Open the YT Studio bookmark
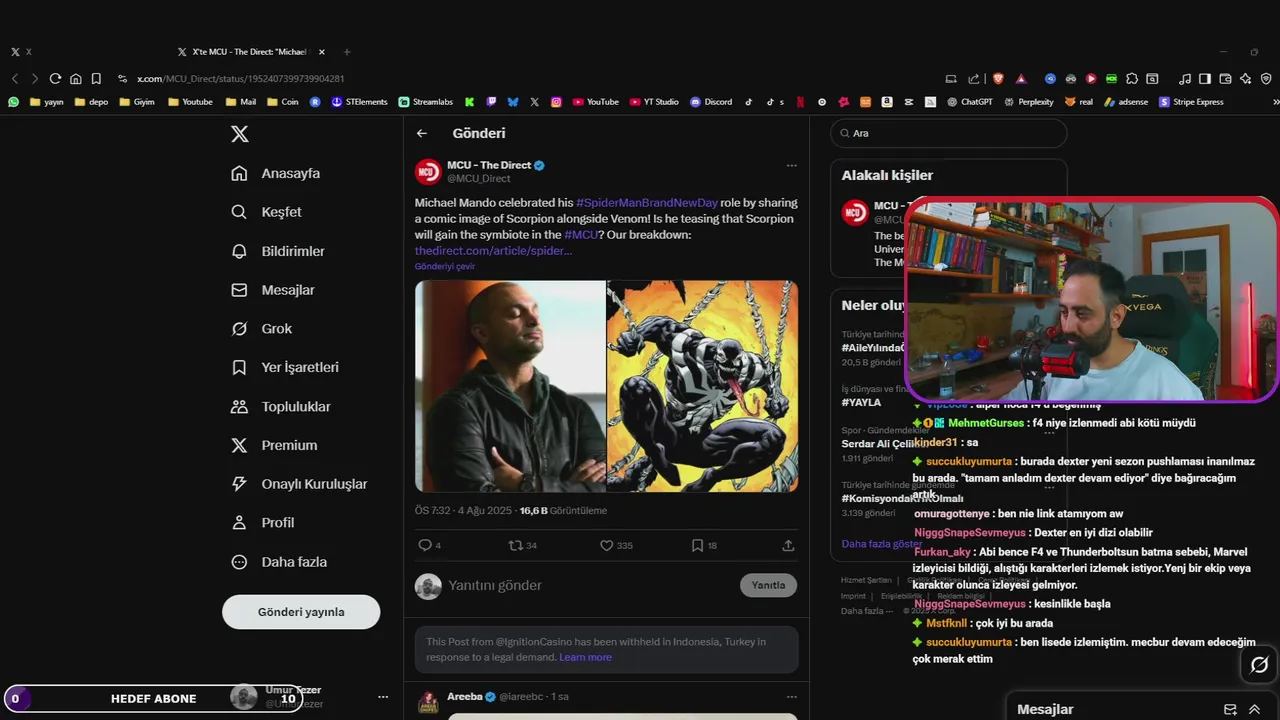Screen dimensions: 1280x720 [654, 102]
